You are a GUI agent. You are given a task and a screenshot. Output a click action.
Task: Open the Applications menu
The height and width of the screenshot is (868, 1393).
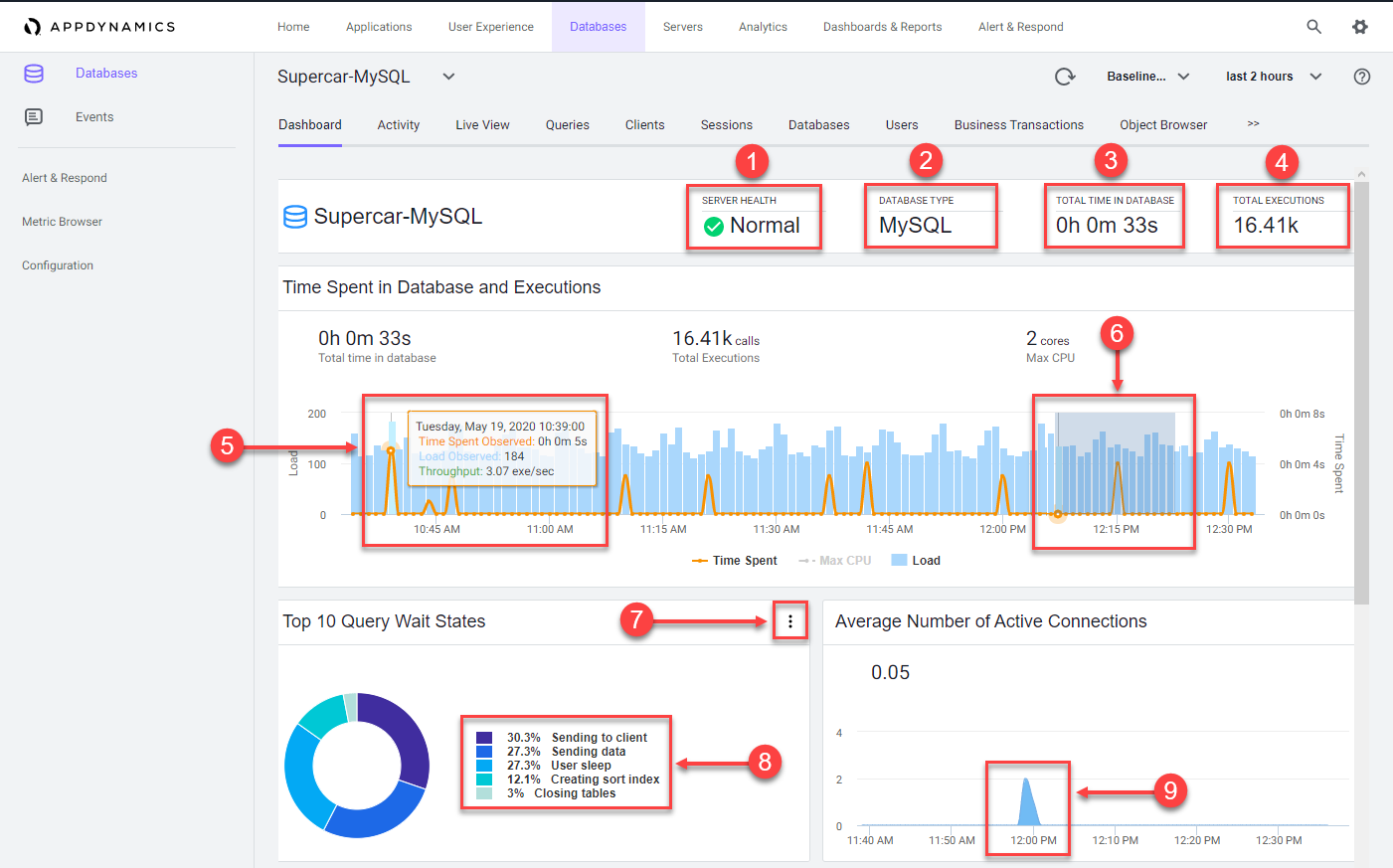(379, 27)
